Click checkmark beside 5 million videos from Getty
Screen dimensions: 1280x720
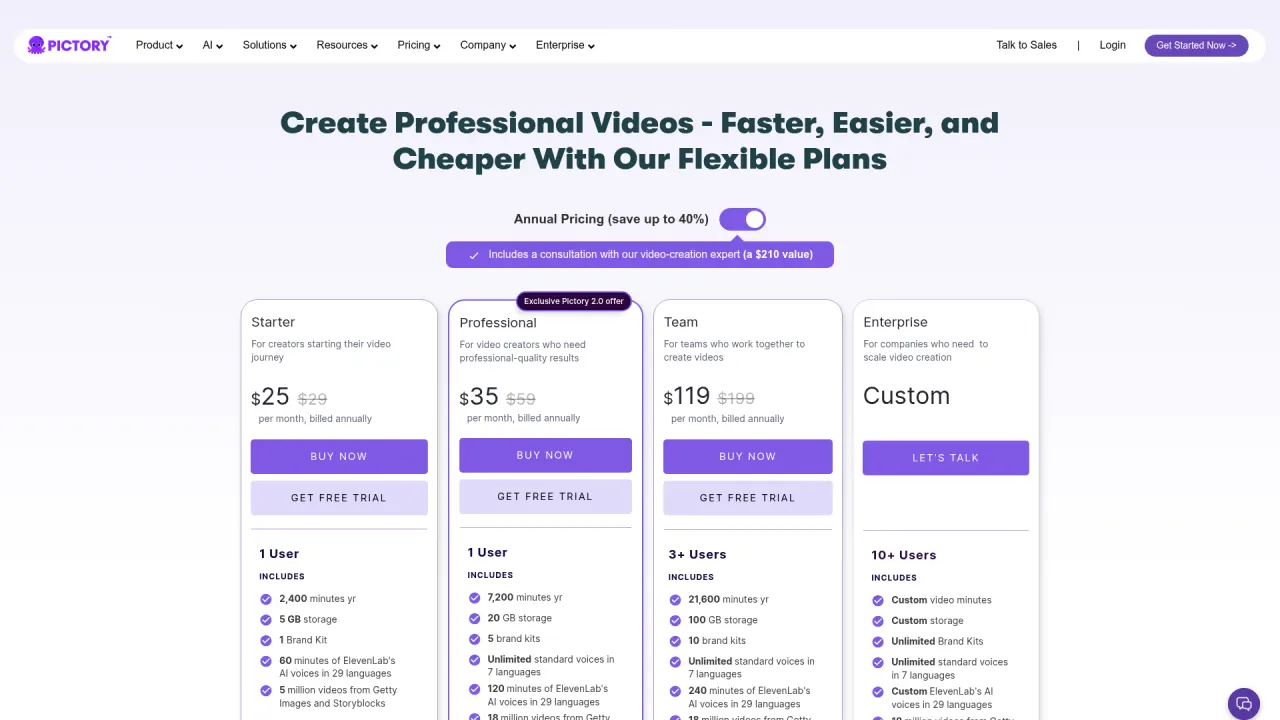point(266,690)
